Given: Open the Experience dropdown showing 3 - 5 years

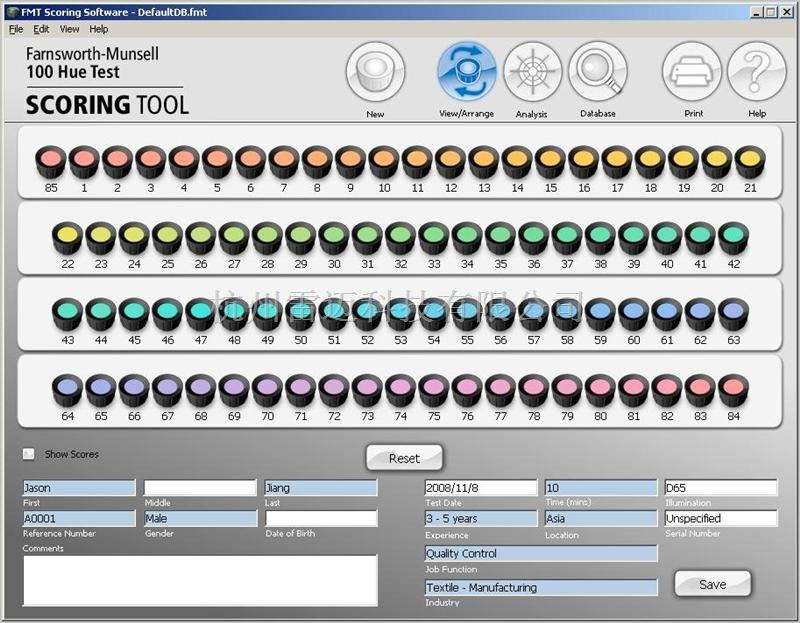Looking at the screenshot, I should click(x=481, y=518).
